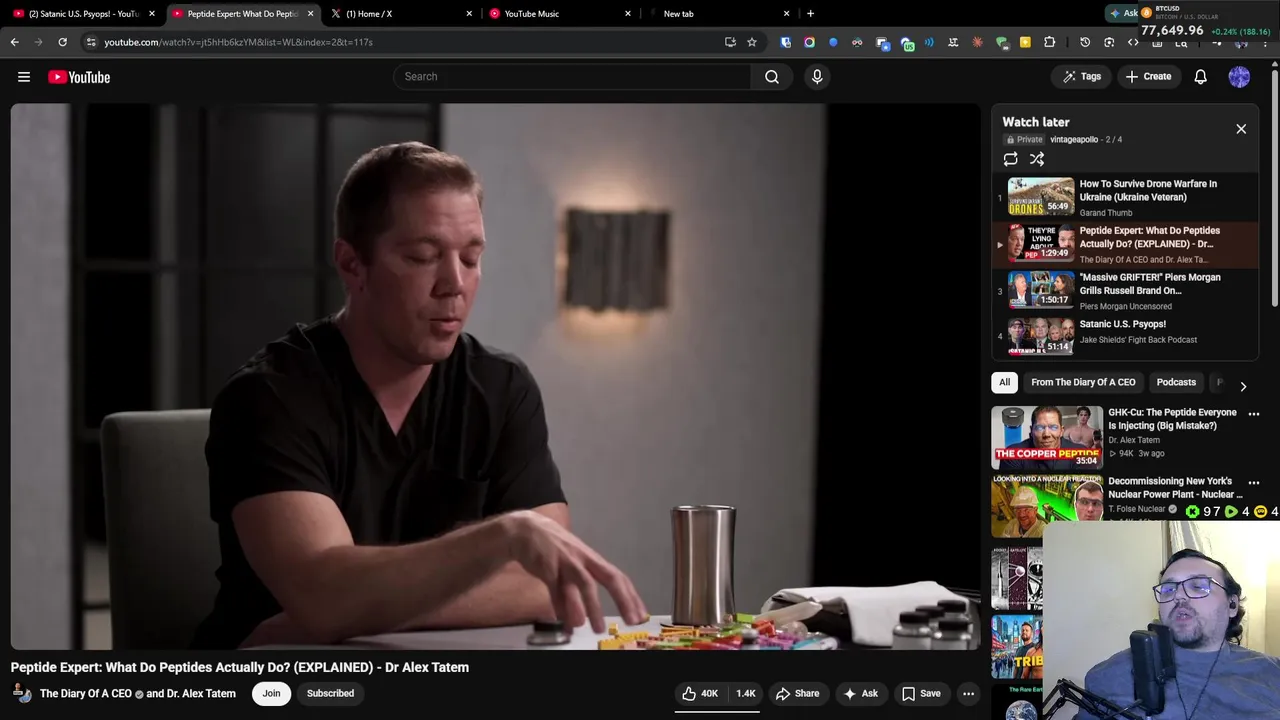Click the install app icon in address bar
The image size is (1280, 720).
(730, 42)
